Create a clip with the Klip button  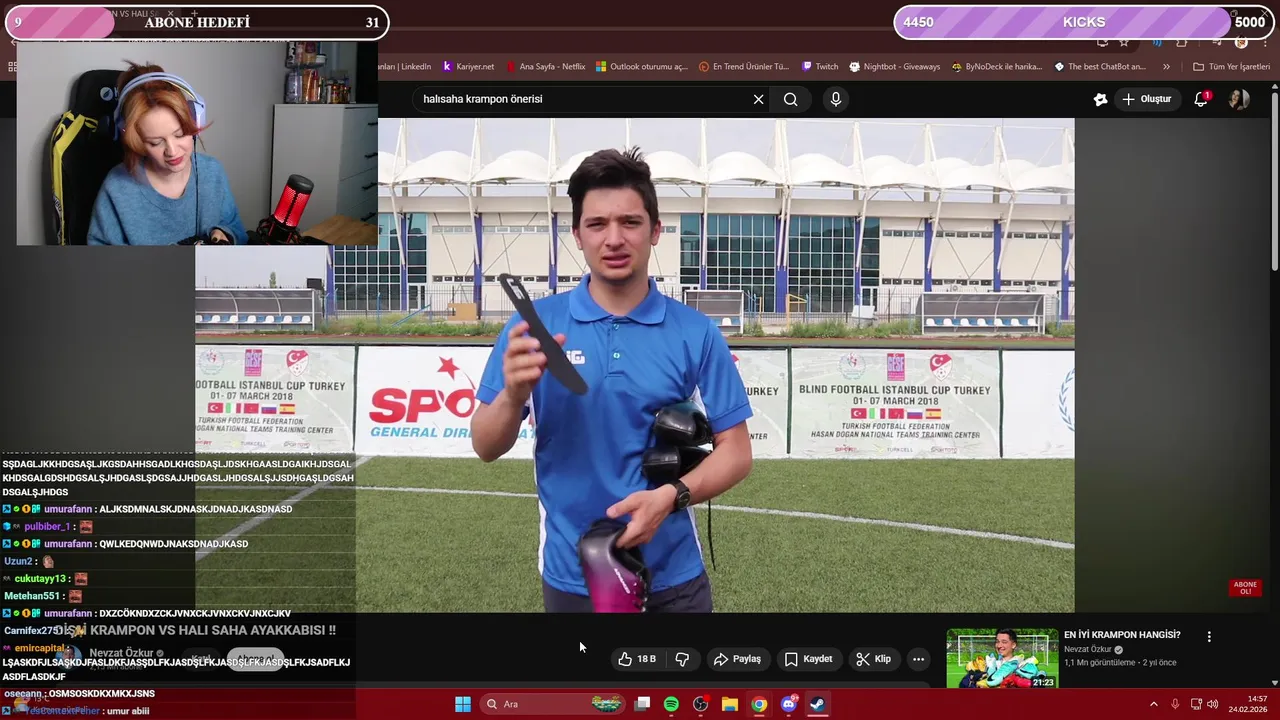tap(873, 659)
